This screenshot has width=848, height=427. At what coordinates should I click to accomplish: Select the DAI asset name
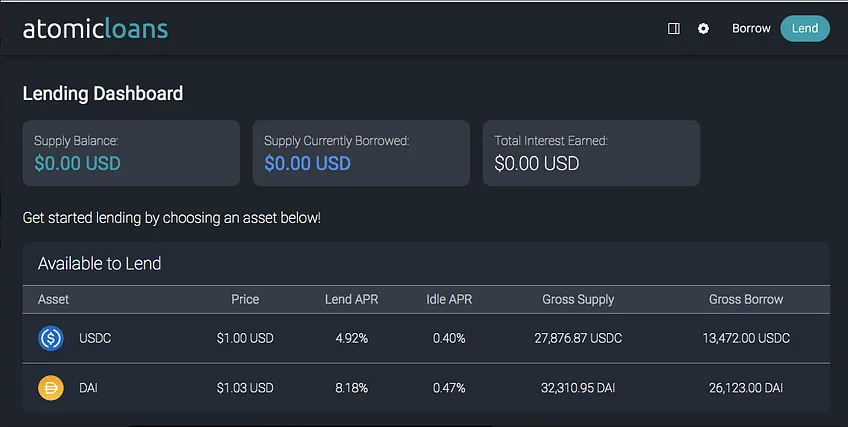click(x=88, y=388)
